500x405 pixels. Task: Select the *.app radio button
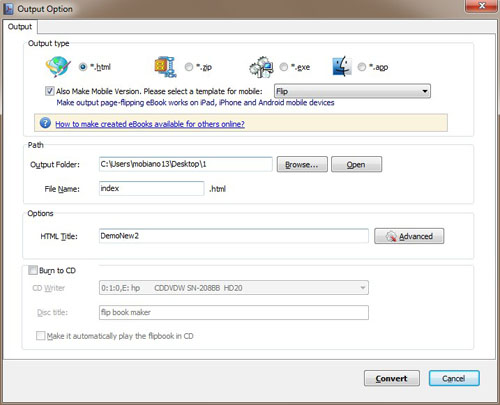pyautogui.click(x=362, y=67)
